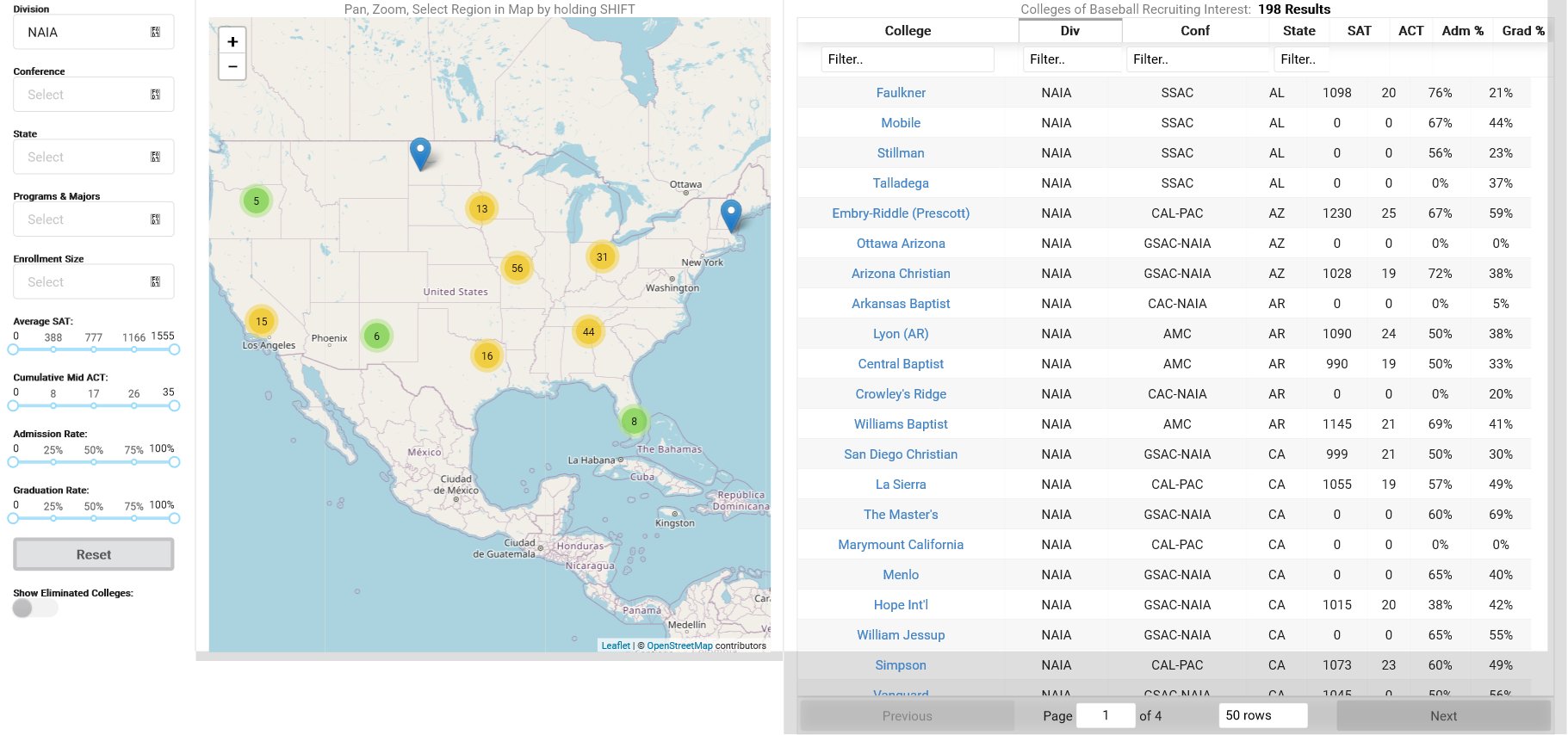Sort table by SAT column header
1568x735 pixels.
1359,31
